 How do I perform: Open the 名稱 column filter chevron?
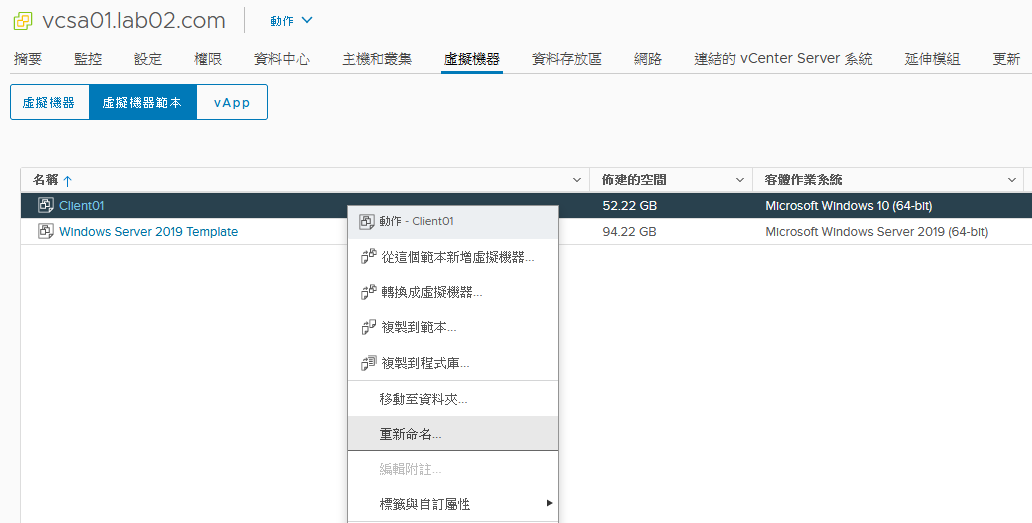point(576,180)
